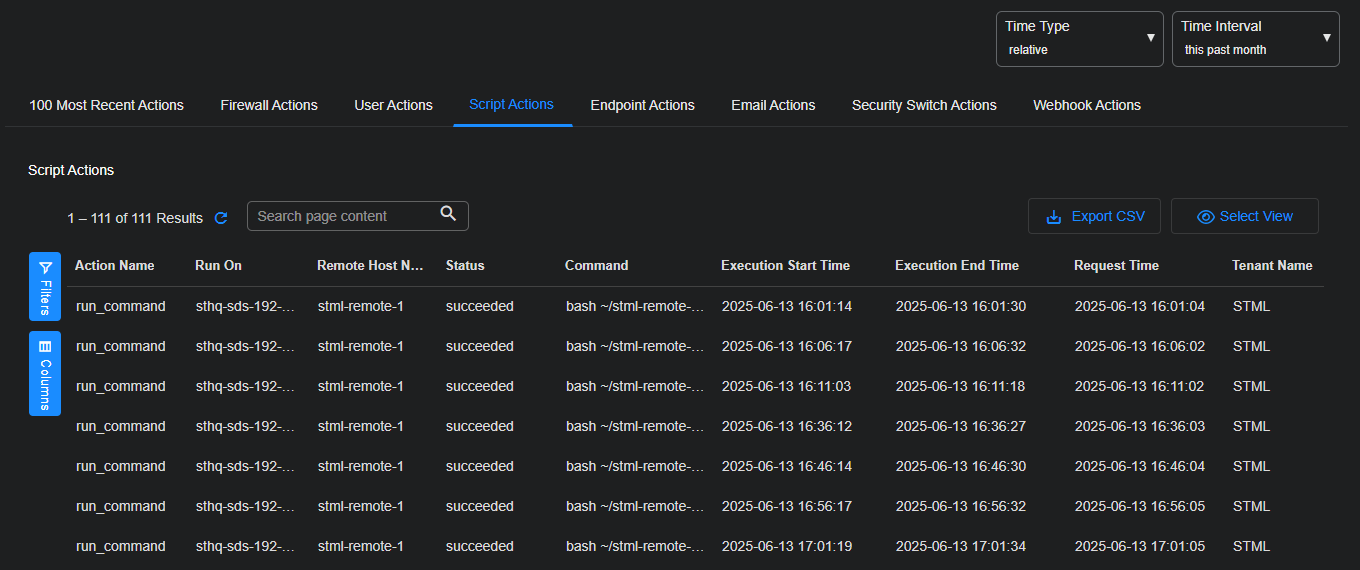The height and width of the screenshot is (570, 1360).
Task: Click the Command cell in 17:01:19 row
Action: point(635,546)
